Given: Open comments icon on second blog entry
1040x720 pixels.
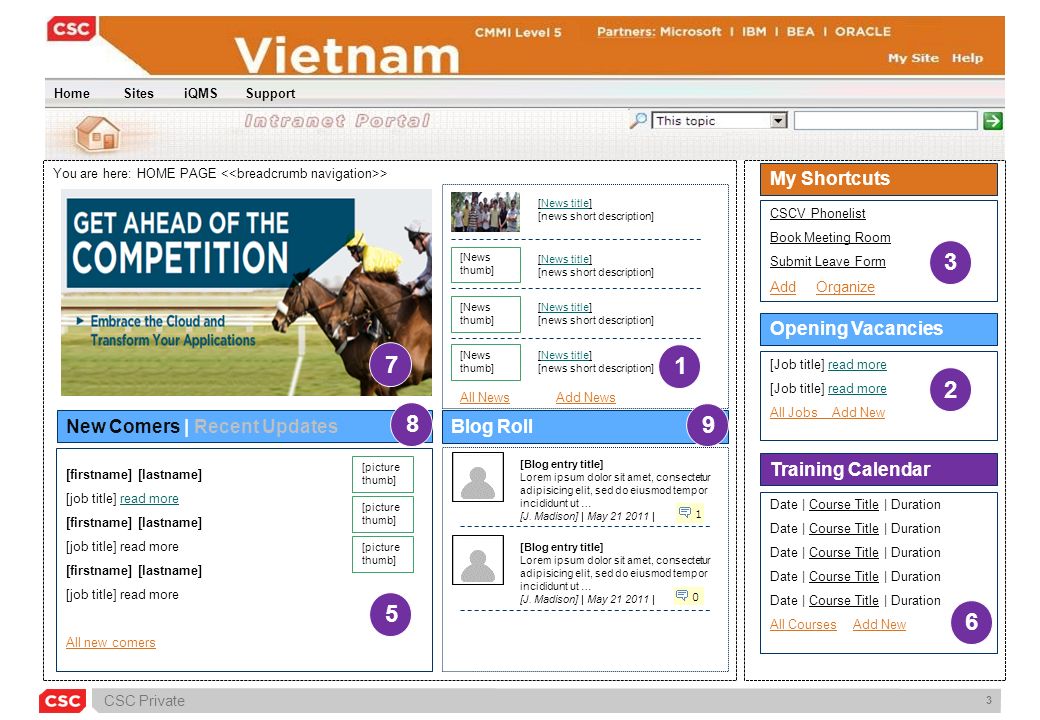Looking at the screenshot, I should pyautogui.click(x=682, y=595).
